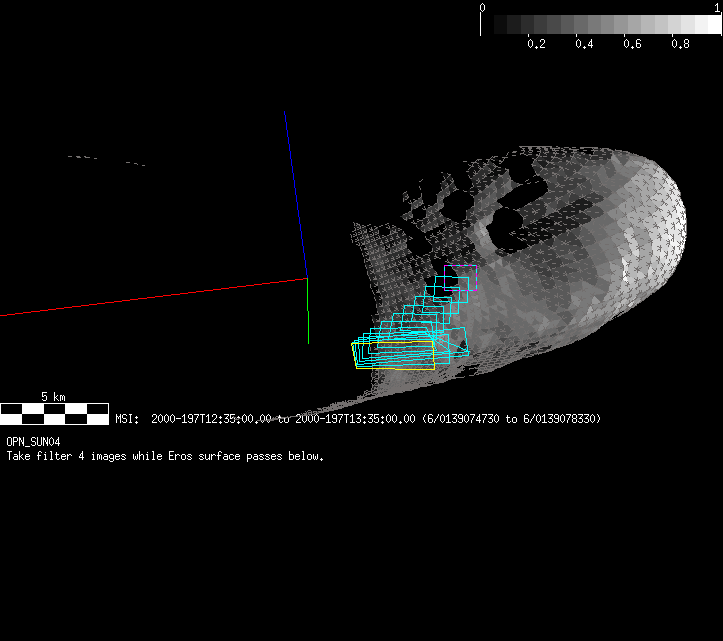Click the 0.8 color bar tick label
The image size is (723, 641).
[x=680, y=44]
